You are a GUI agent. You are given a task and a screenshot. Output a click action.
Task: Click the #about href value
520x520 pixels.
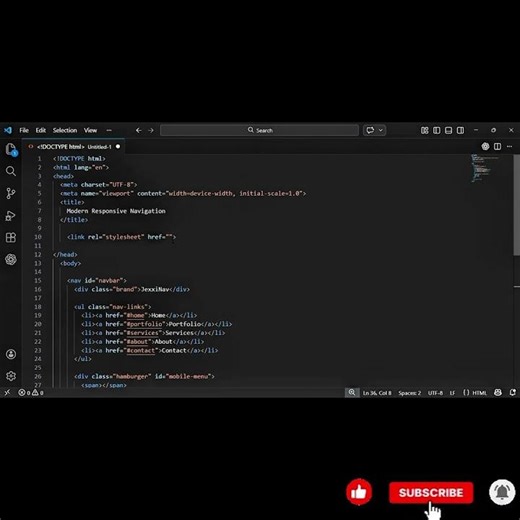(x=137, y=342)
